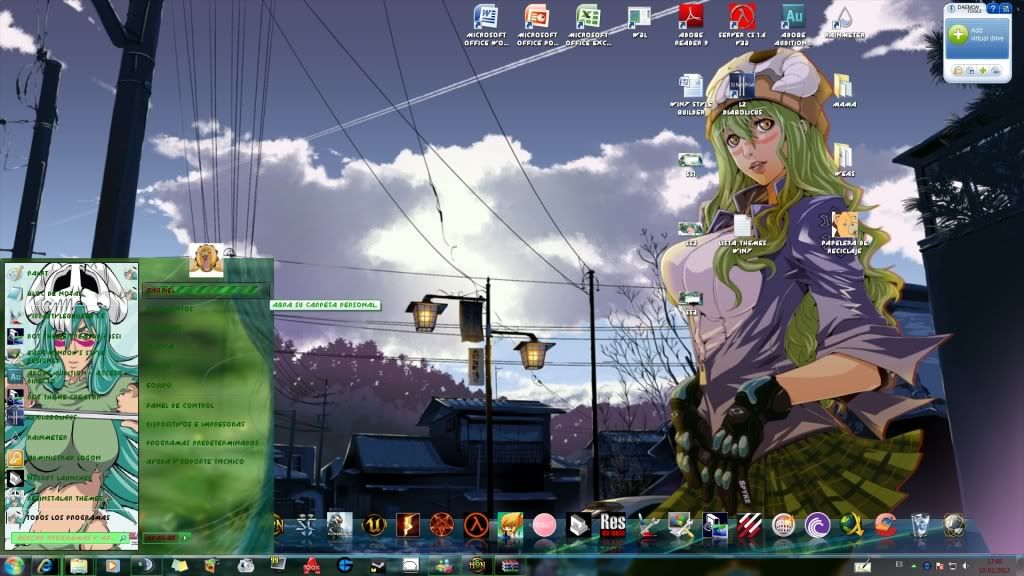Open Lista Themes Win7 text file
This screenshot has width=1024, height=576.
[x=742, y=234]
